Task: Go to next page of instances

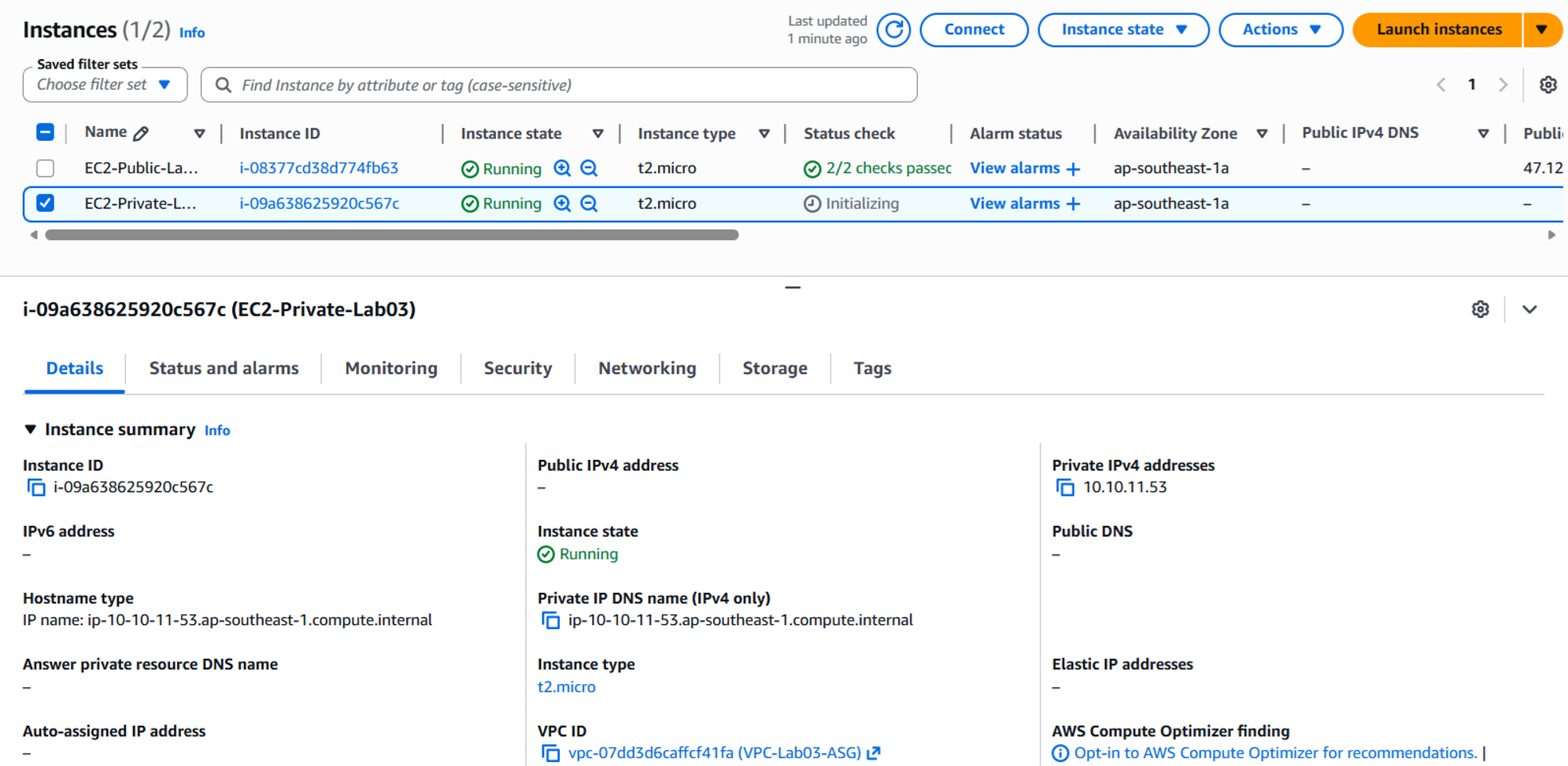Action: tap(1503, 85)
